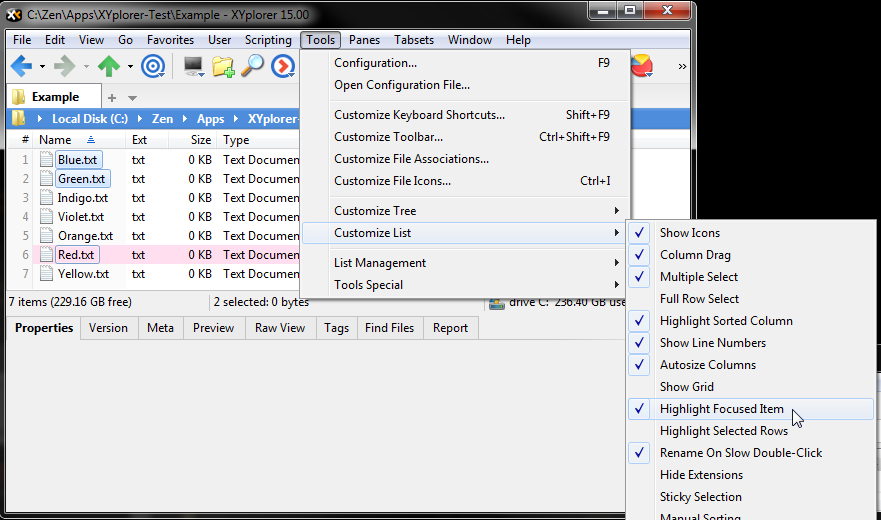This screenshot has height=520, width=881.
Task: Click the computer Drives toolbar icon
Action: pos(193,67)
